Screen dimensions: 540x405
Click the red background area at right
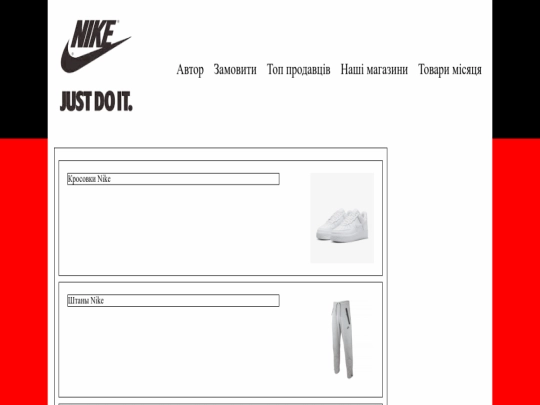point(516,271)
